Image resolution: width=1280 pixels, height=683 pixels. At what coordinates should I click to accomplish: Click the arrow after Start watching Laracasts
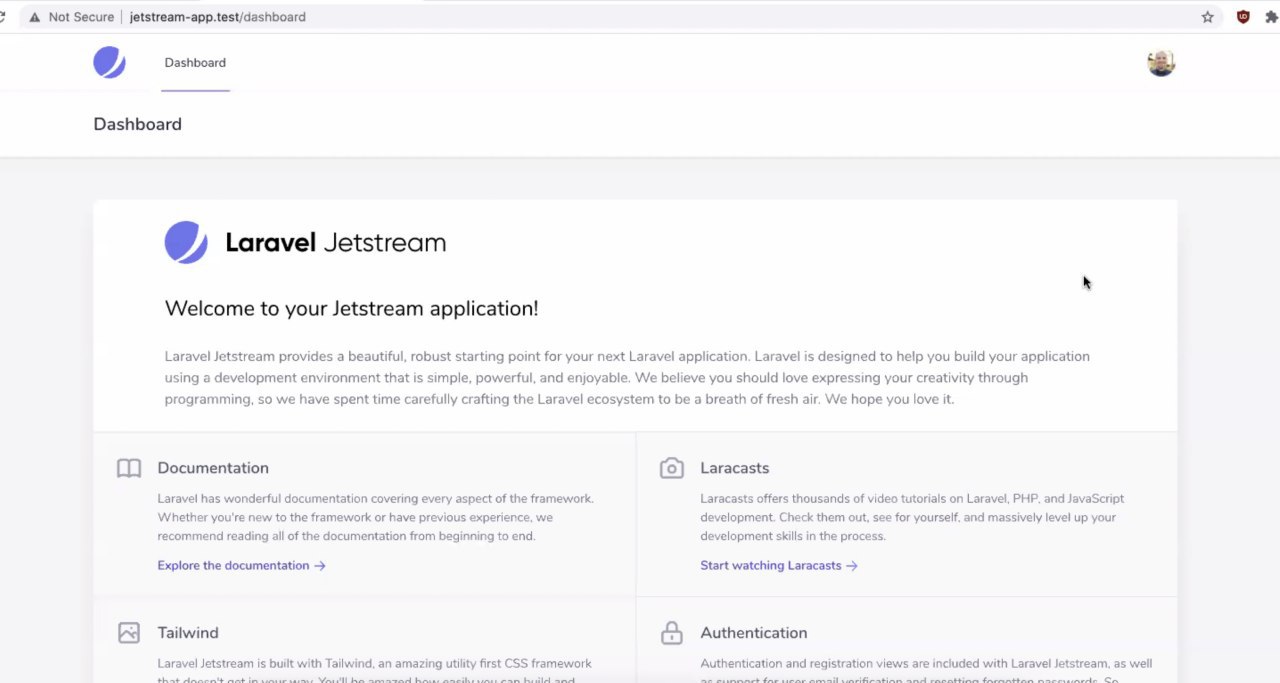(x=852, y=565)
